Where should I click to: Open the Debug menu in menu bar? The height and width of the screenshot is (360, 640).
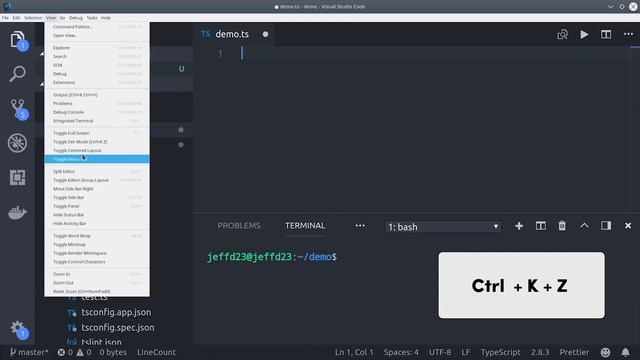76,18
